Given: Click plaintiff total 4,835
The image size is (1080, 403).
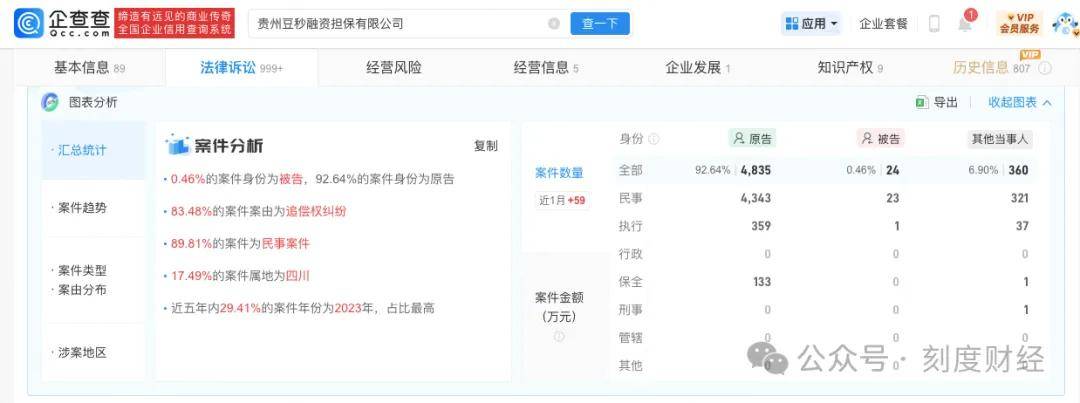Looking at the screenshot, I should 756,170.
